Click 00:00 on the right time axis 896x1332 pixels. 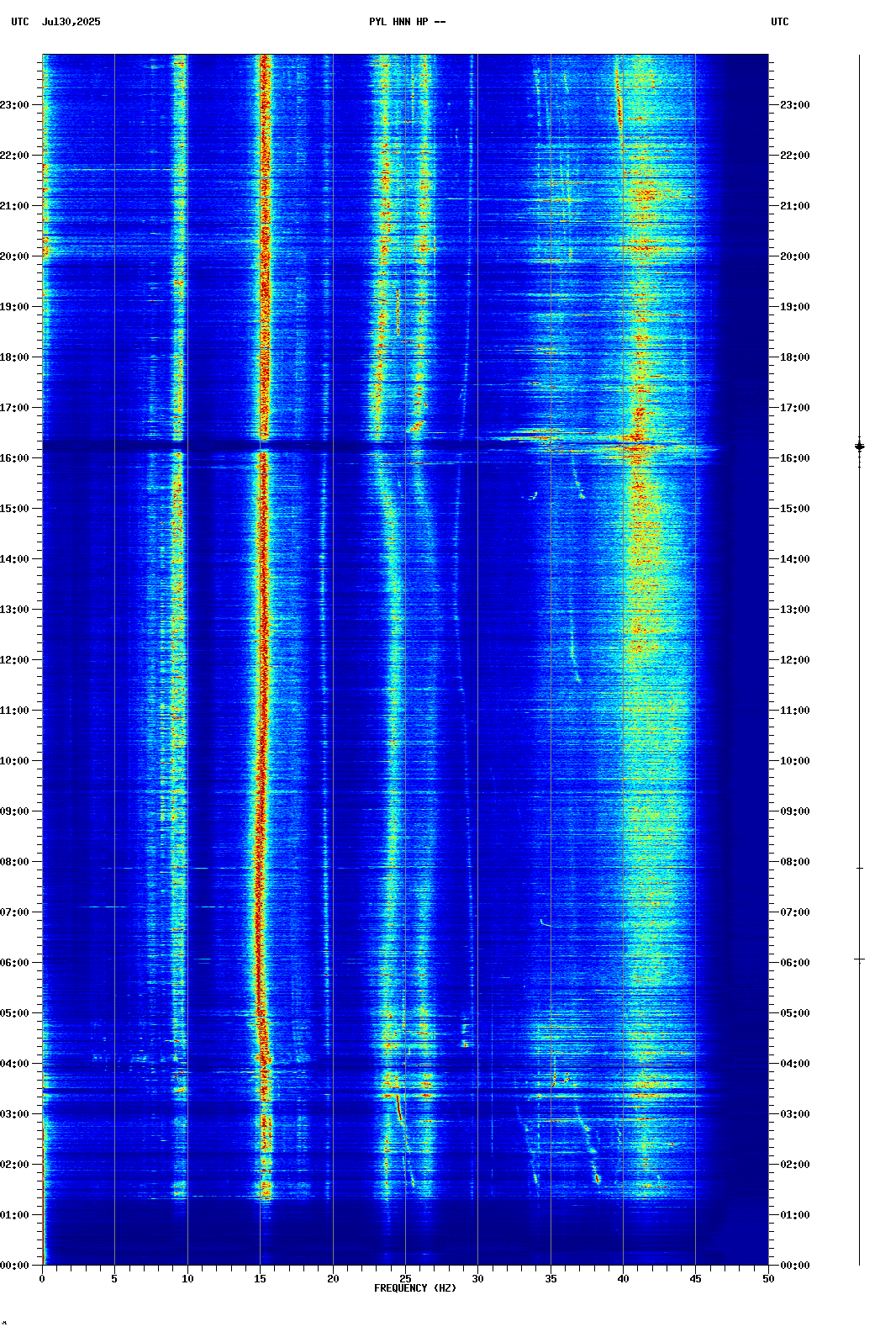[795, 1266]
